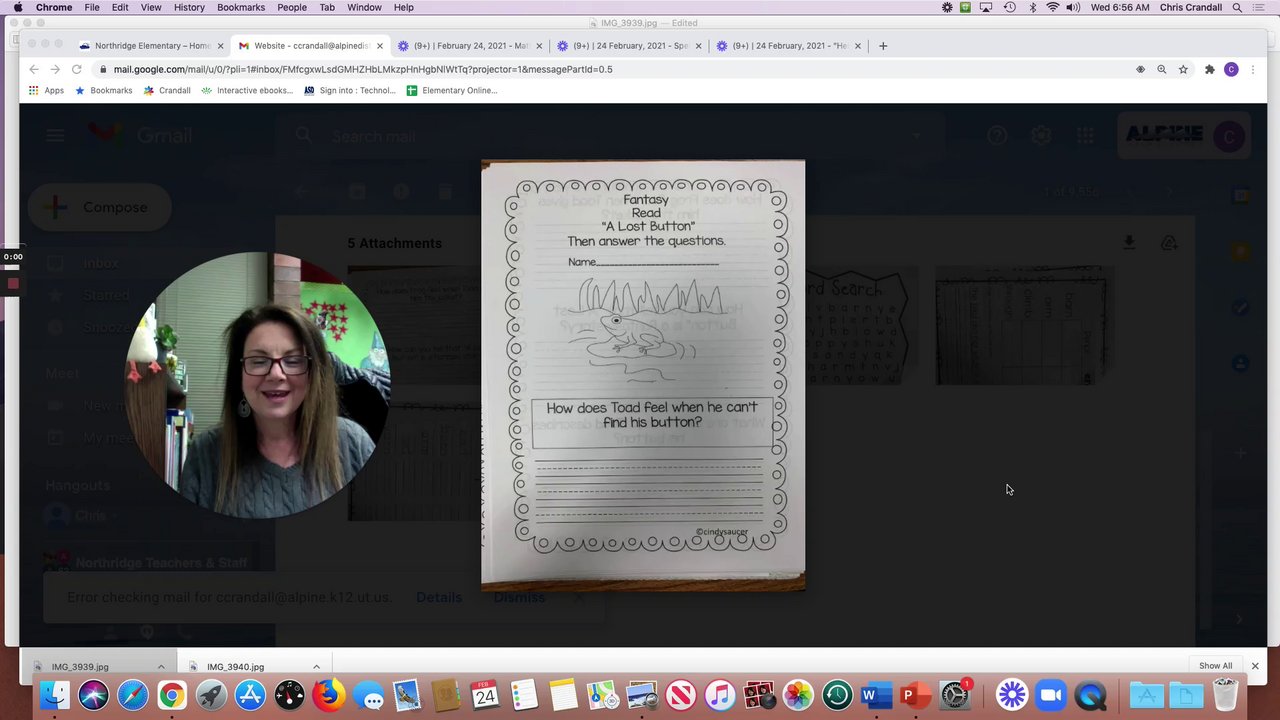Open the App Store from Dock
This screenshot has height=720, width=1280.
click(250, 695)
